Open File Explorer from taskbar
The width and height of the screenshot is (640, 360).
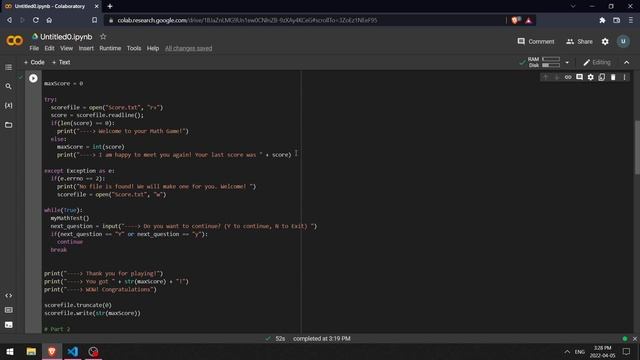[31, 351]
